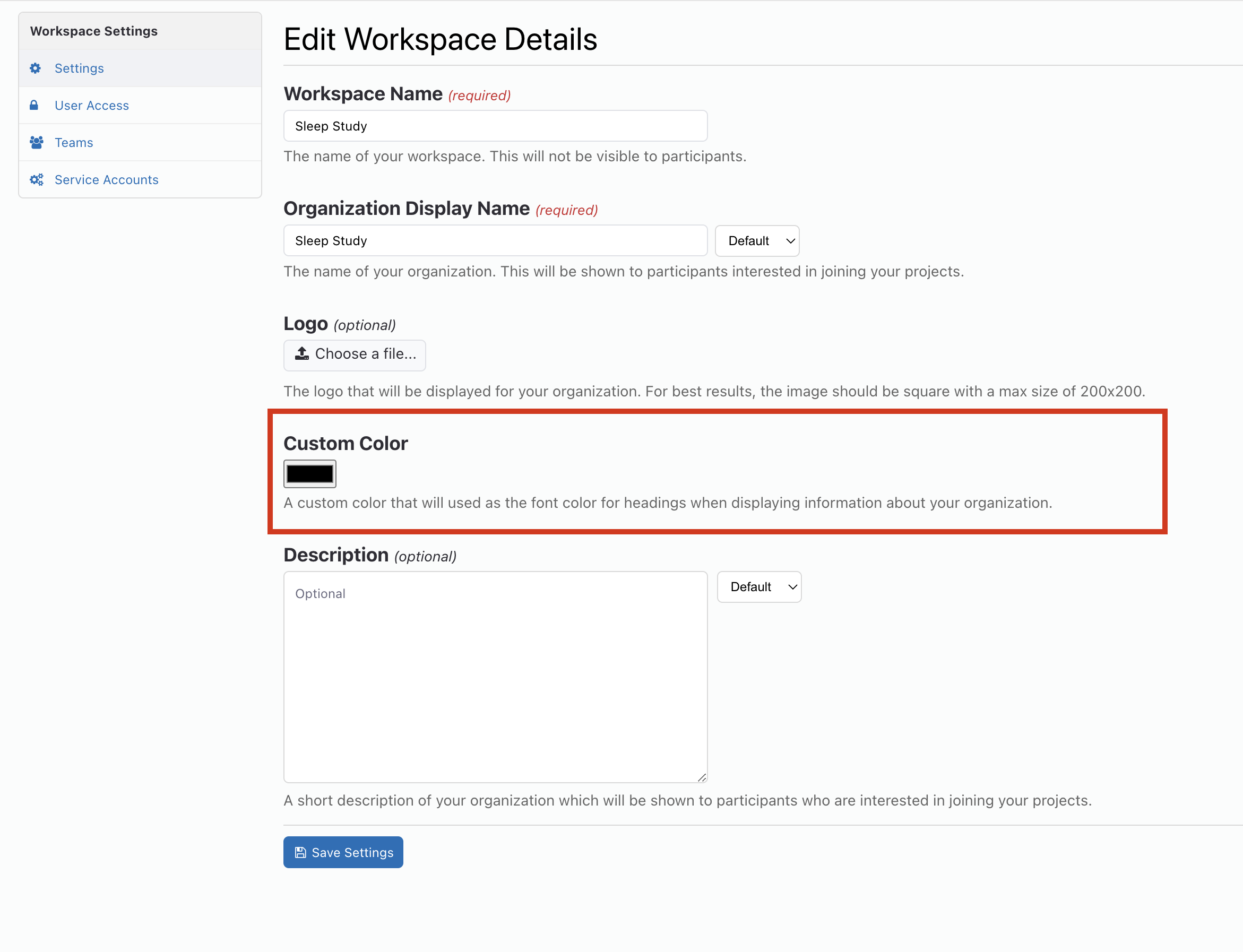Grab the Description textarea resize handle
This screenshot has height=952, width=1243.
pos(702,777)
